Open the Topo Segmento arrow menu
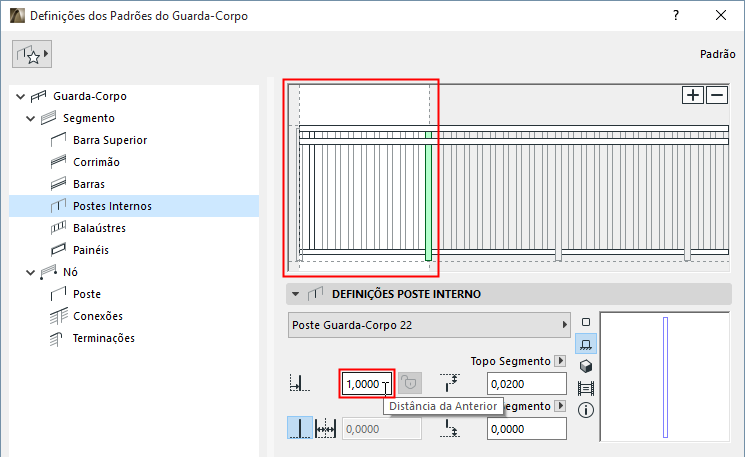 pos(561,361)
